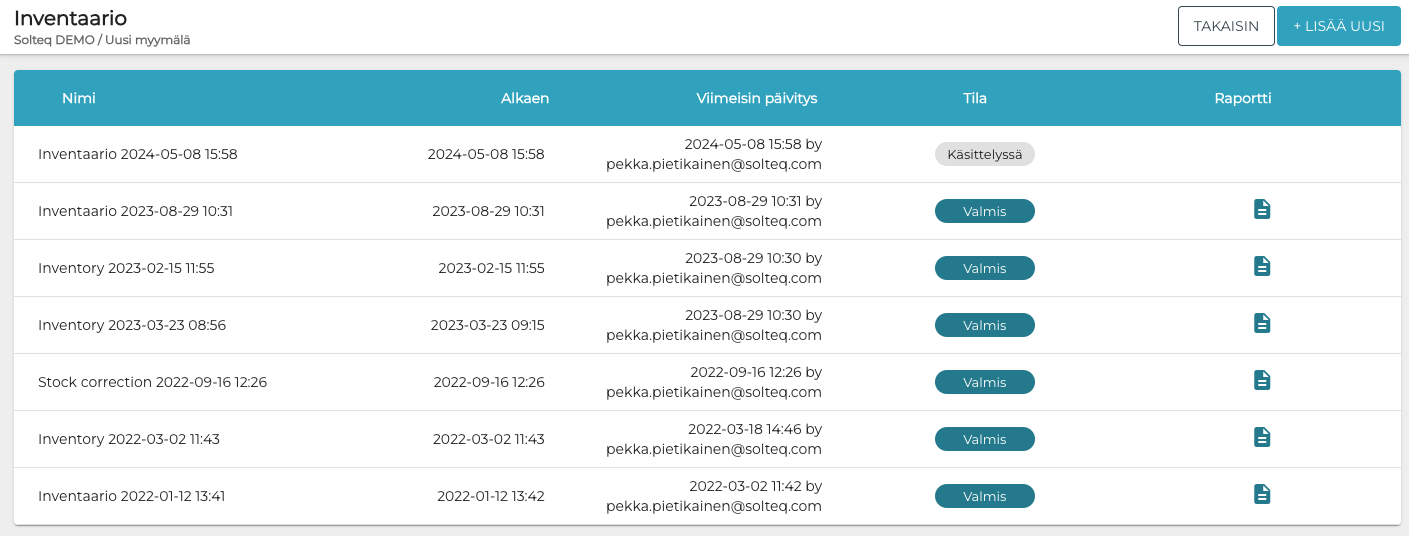The height and width of the screenshot is (536, 1409).
Task: Click Valmis badge for Inventaario 2023-08-29
Action: 985,211
